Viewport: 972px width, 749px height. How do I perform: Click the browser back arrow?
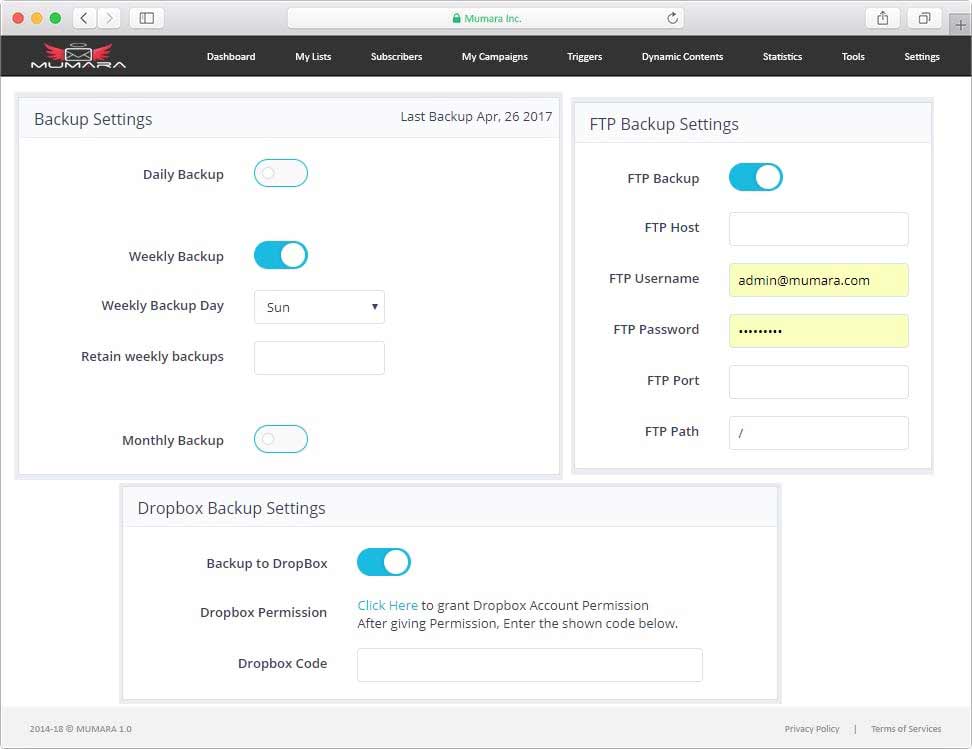[x=84, y=17]
